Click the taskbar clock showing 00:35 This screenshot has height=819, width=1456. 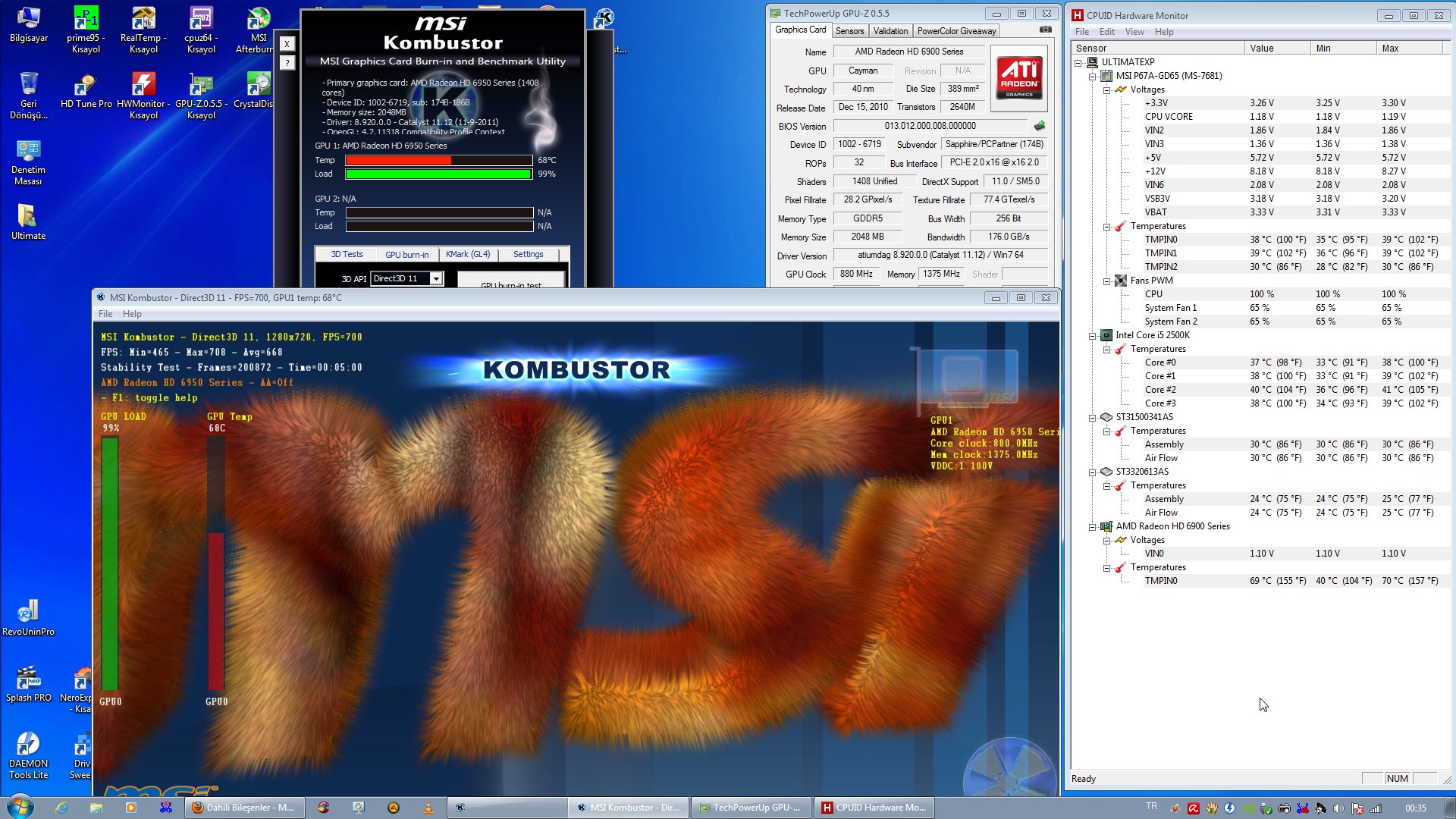1415,808
